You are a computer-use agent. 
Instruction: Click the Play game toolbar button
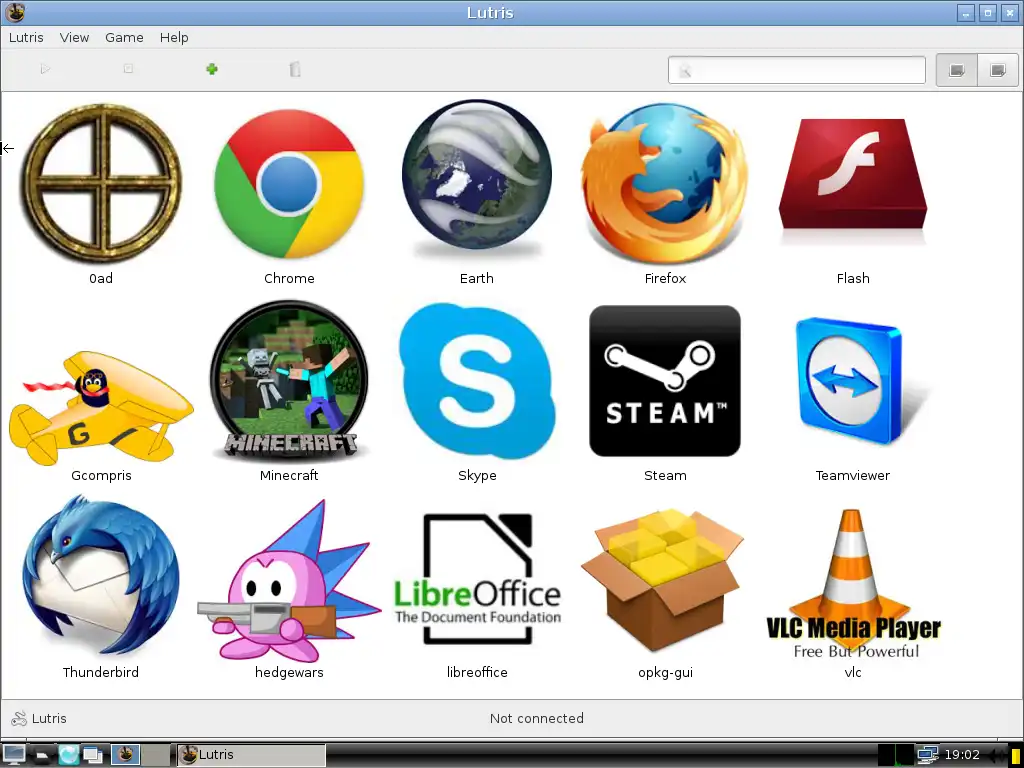click(x=44, y=69)
